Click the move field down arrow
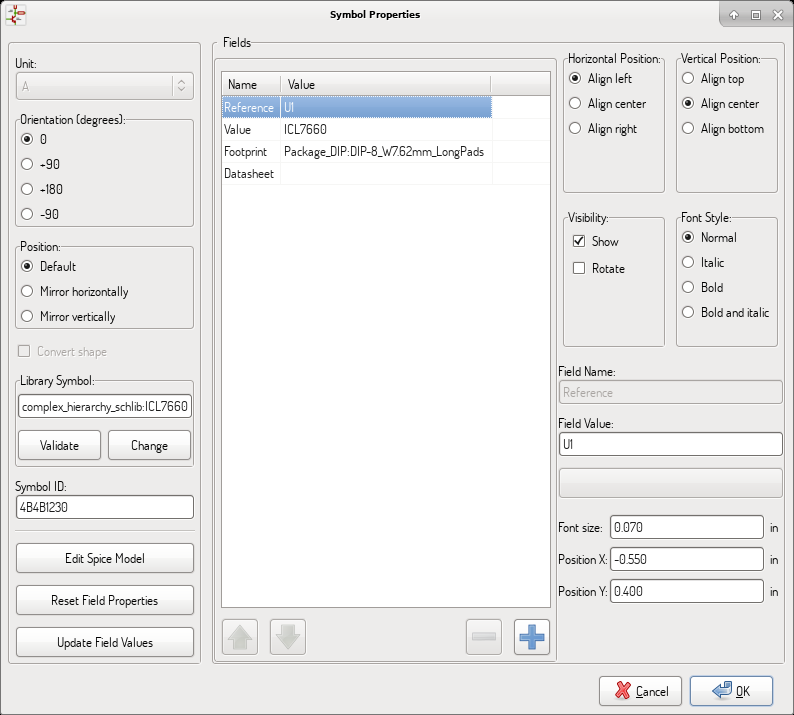 tap(287, 637)
